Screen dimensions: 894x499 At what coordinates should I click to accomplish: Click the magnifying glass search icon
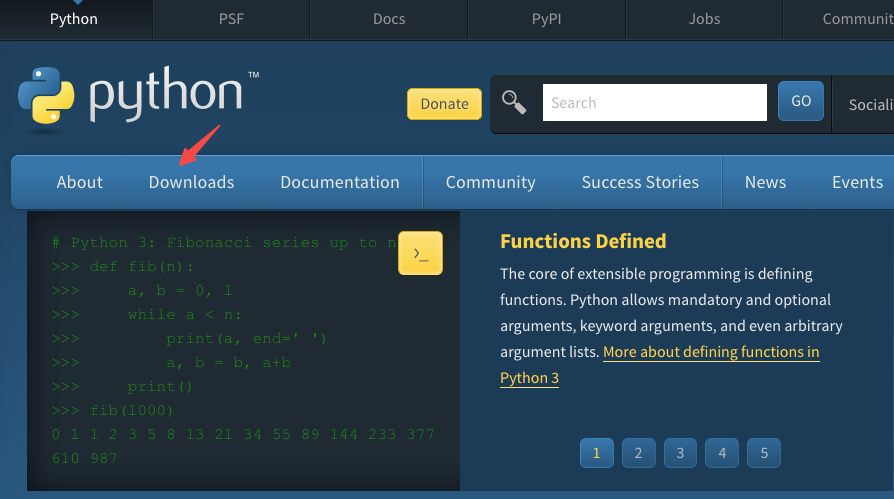514,102
